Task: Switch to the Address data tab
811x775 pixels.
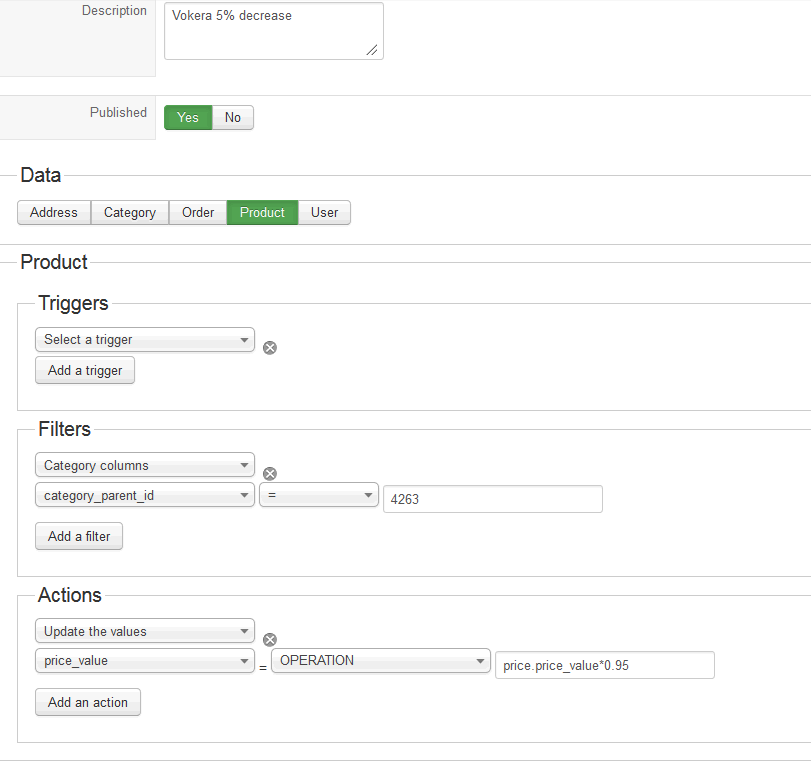Action: [x=54, y=213]
